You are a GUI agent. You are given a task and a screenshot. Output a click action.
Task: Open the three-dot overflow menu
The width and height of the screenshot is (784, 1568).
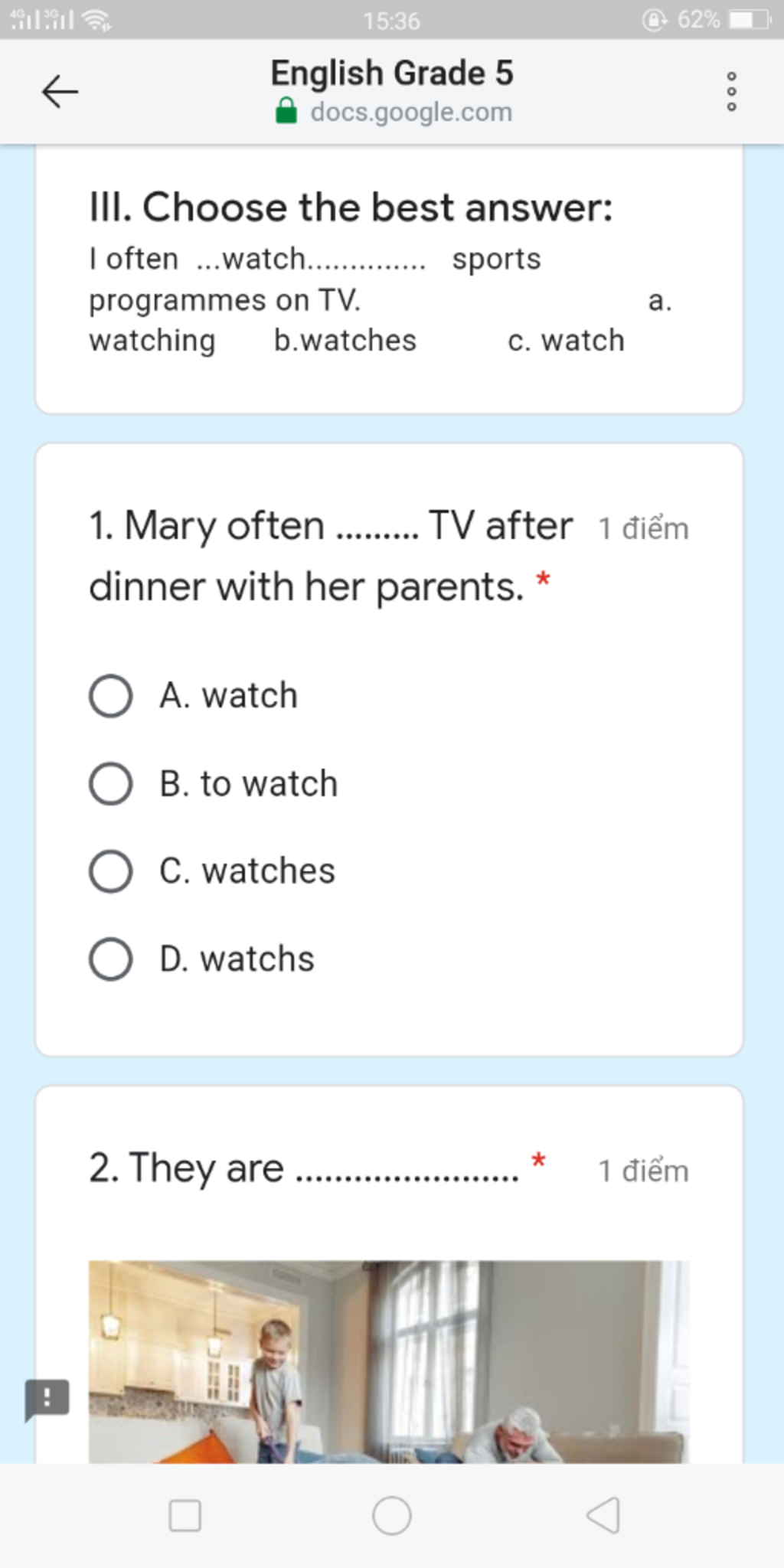731,92
